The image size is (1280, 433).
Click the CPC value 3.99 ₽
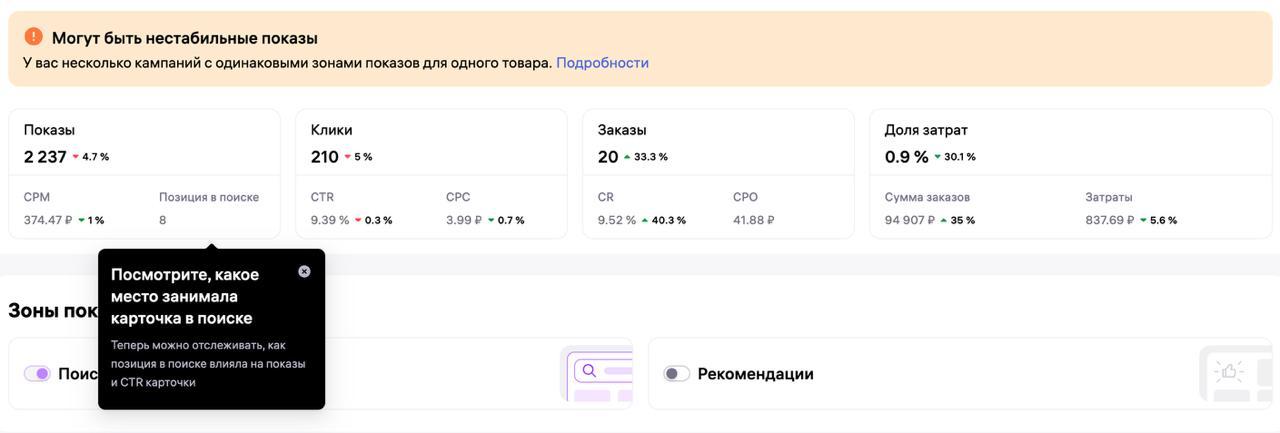pos(464,220)
